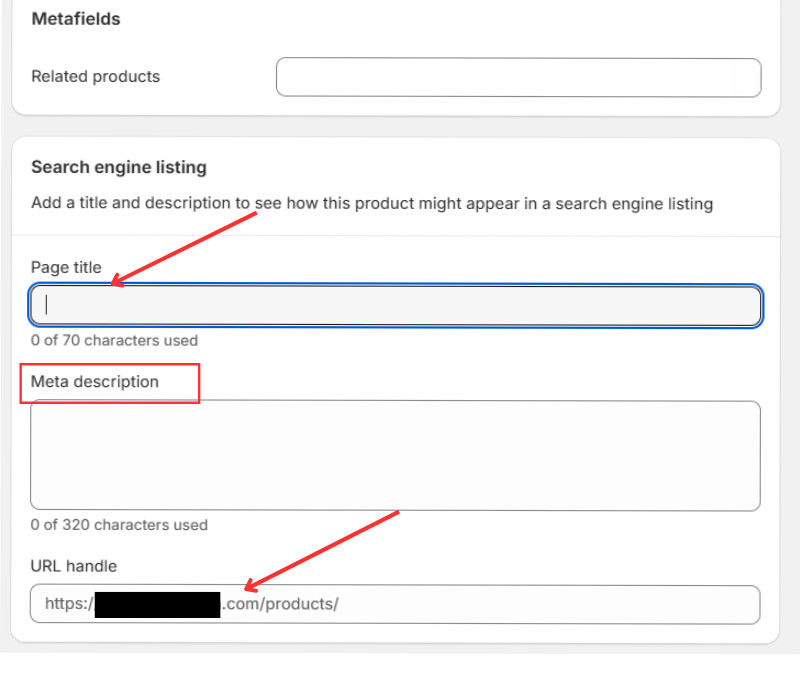Screen dimensions: 800x689
Task: Click the text cursor inside Page title field
Action: click(x=47, y=306)
